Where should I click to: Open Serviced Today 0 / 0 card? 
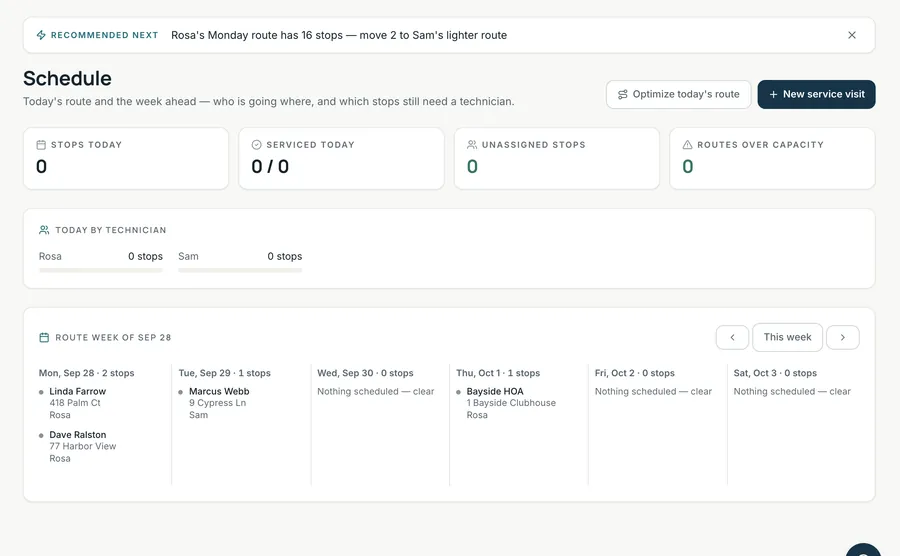point(342,158)
